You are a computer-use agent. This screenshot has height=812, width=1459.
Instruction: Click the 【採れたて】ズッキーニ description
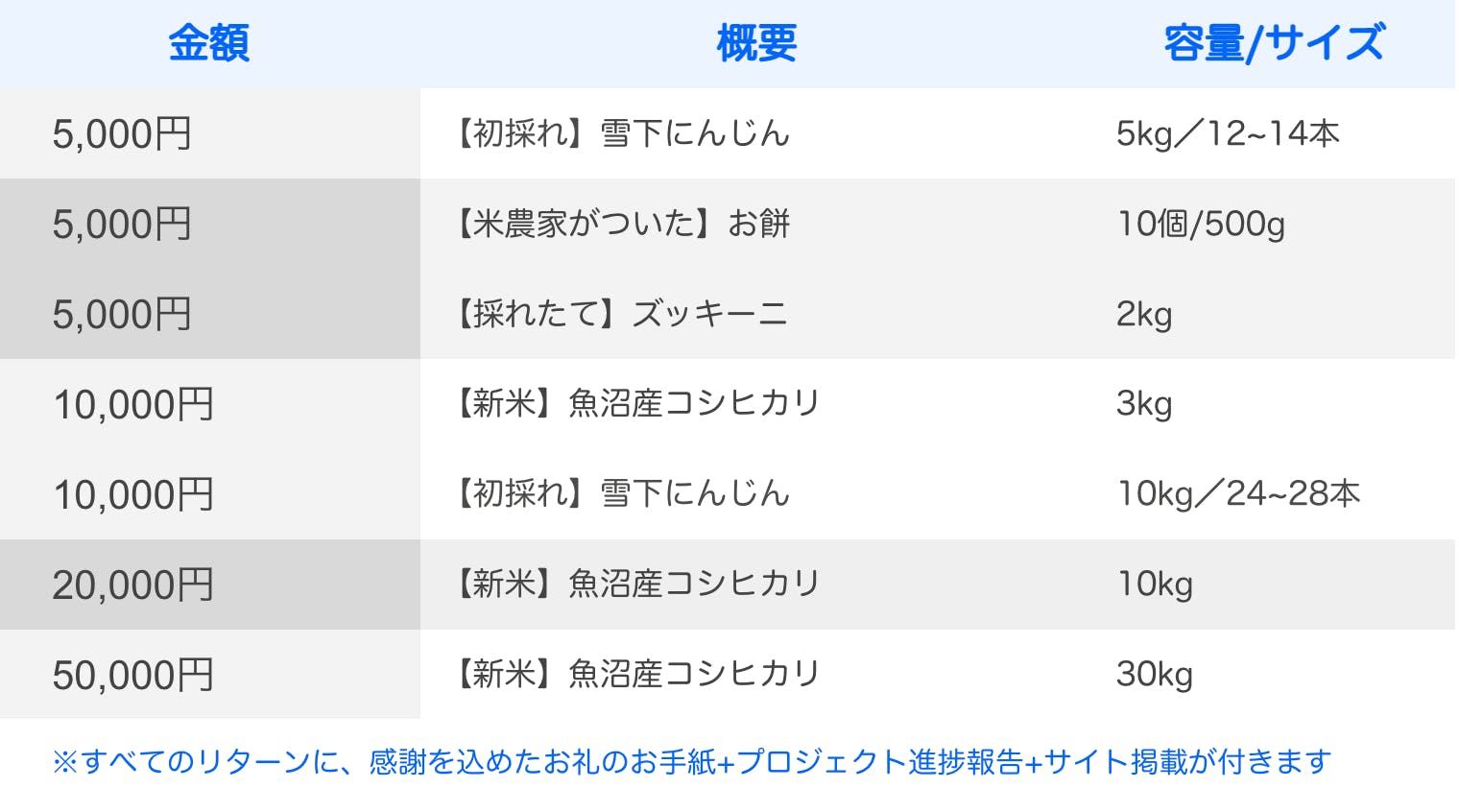click(621, 314)
